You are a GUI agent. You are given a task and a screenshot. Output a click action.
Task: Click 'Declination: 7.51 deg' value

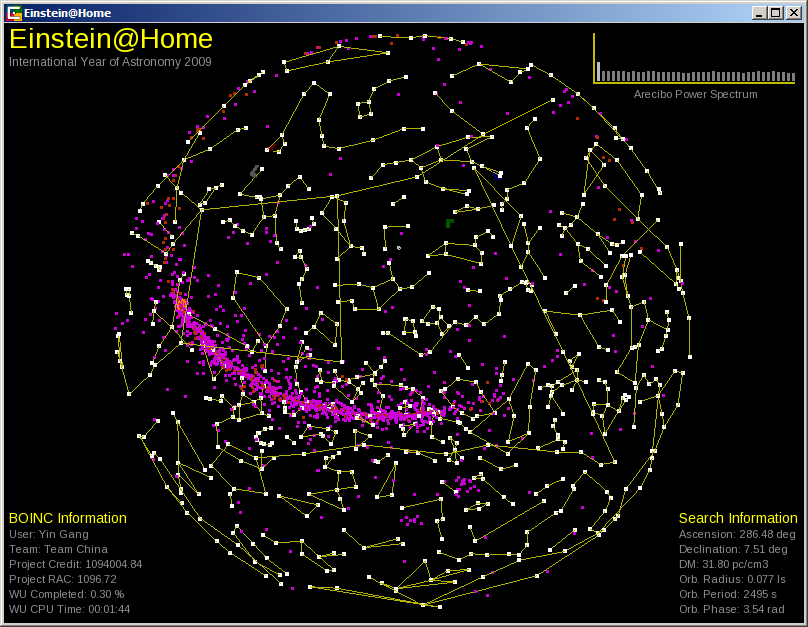(733, 549)
